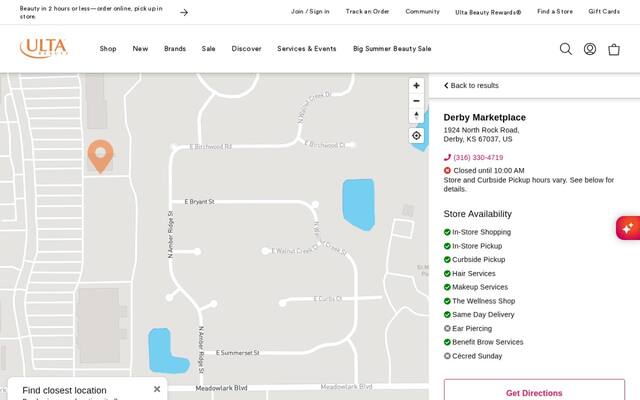Image resolution: width=640 pixels, height=400 pixels.
Task: Click 'Beauty in 2 hours or less' promo text
Action: pyautogui.click(x=91, y=12)
